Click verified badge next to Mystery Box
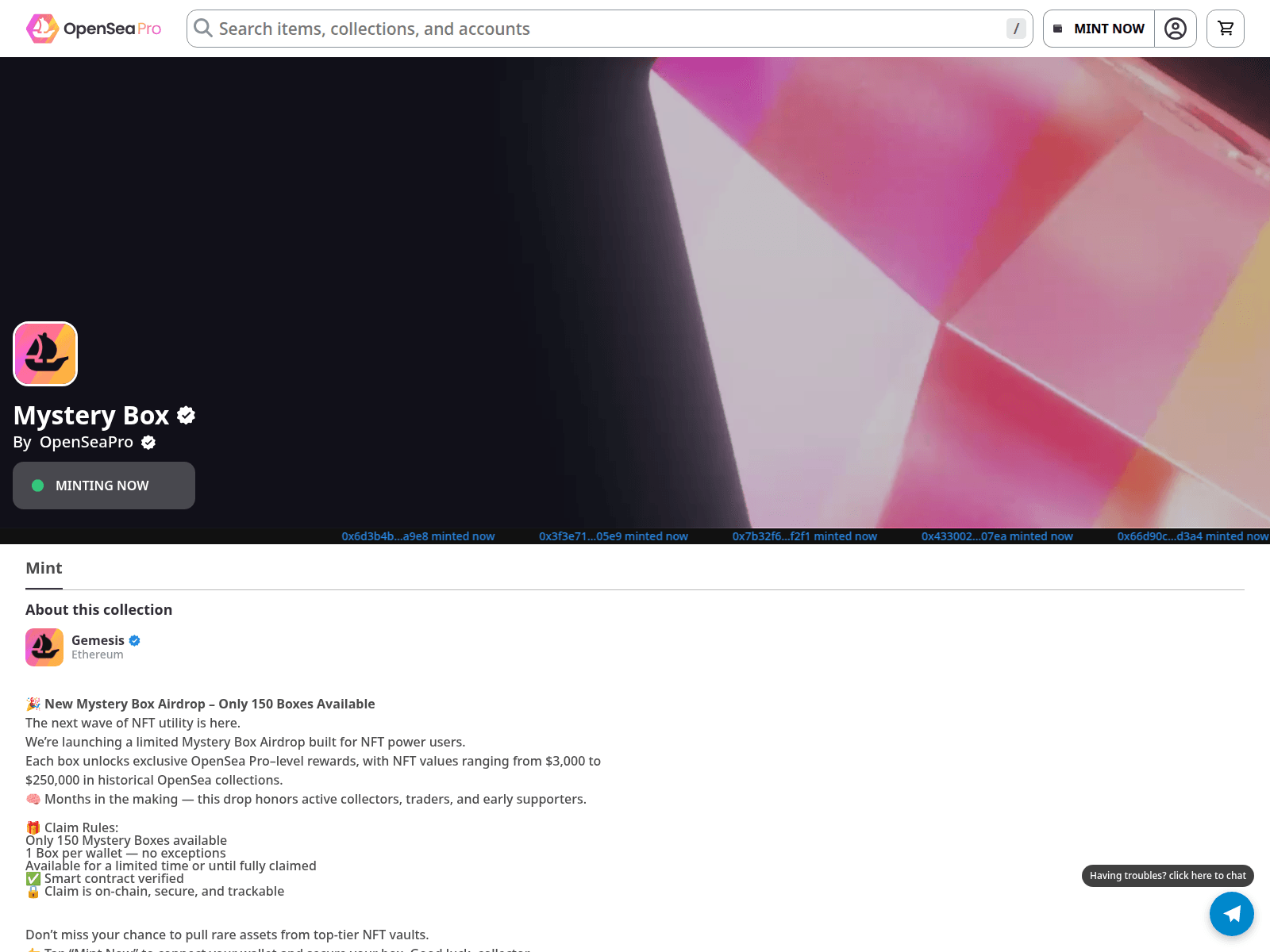This screenshot has width=1270, height=952. coord(187,415)
